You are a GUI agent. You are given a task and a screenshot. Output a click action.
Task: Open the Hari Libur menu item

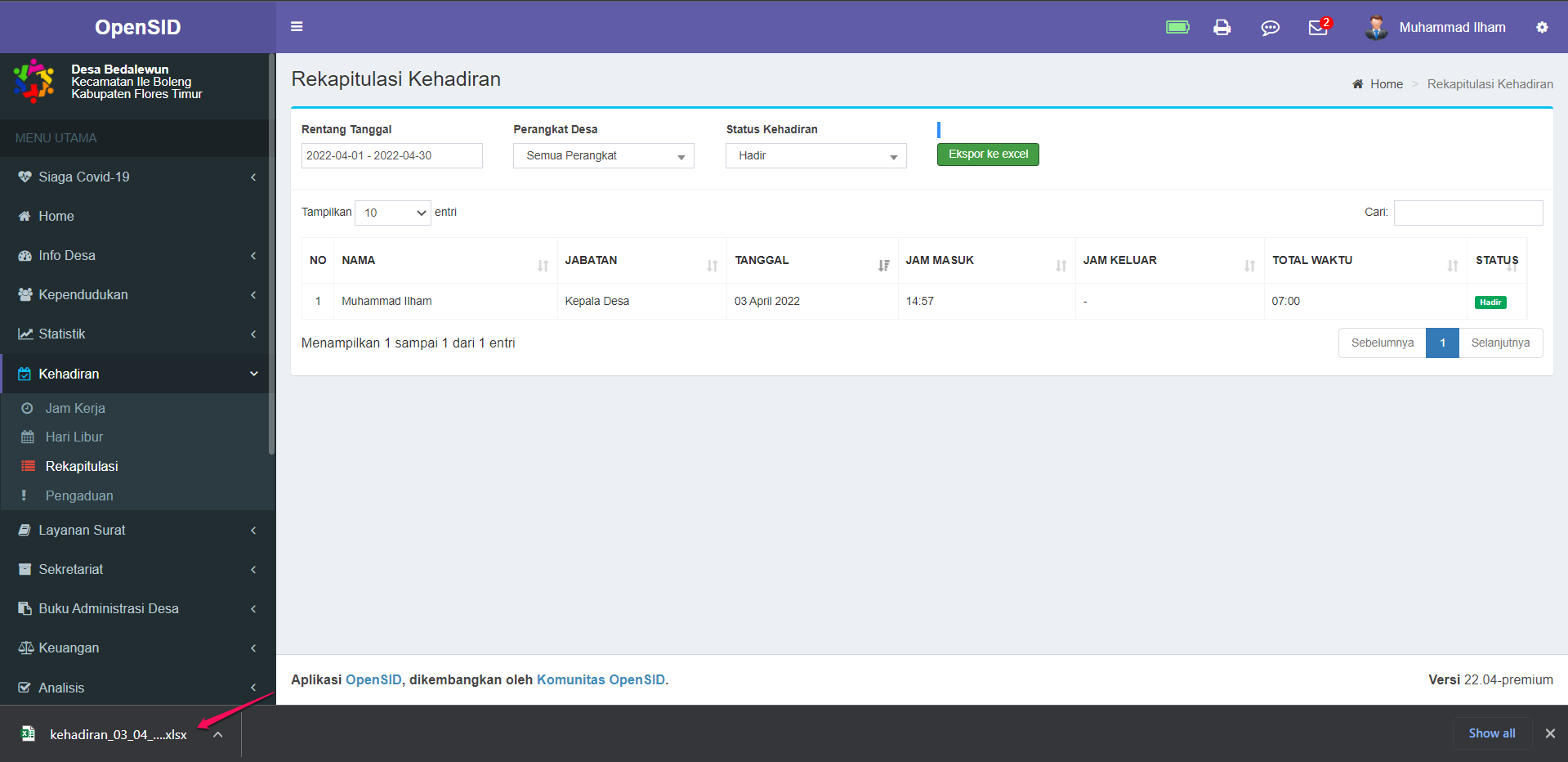pos(74,437)
